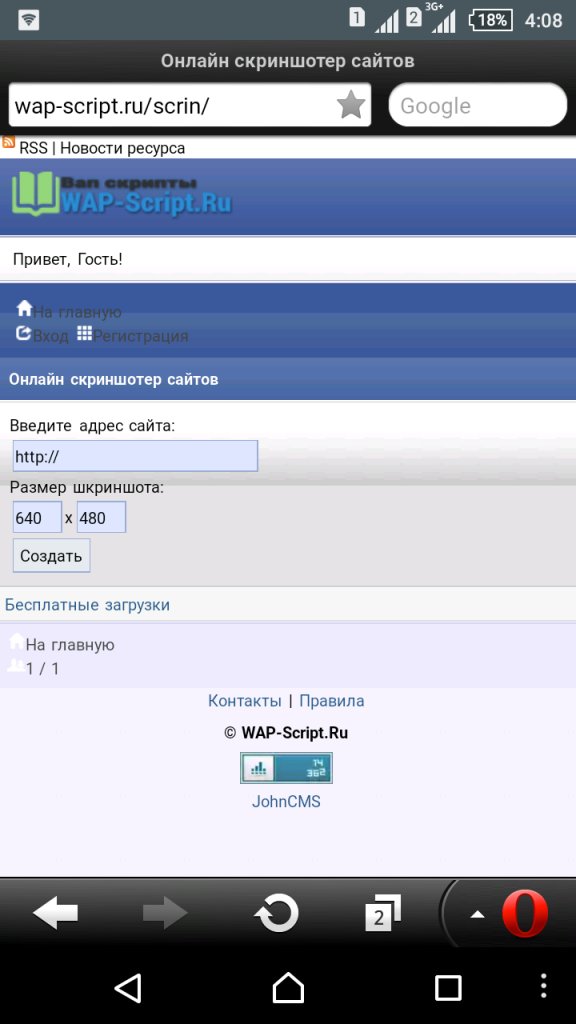
Task: Expand the Opera menu arrow
Action: point(477,914)
